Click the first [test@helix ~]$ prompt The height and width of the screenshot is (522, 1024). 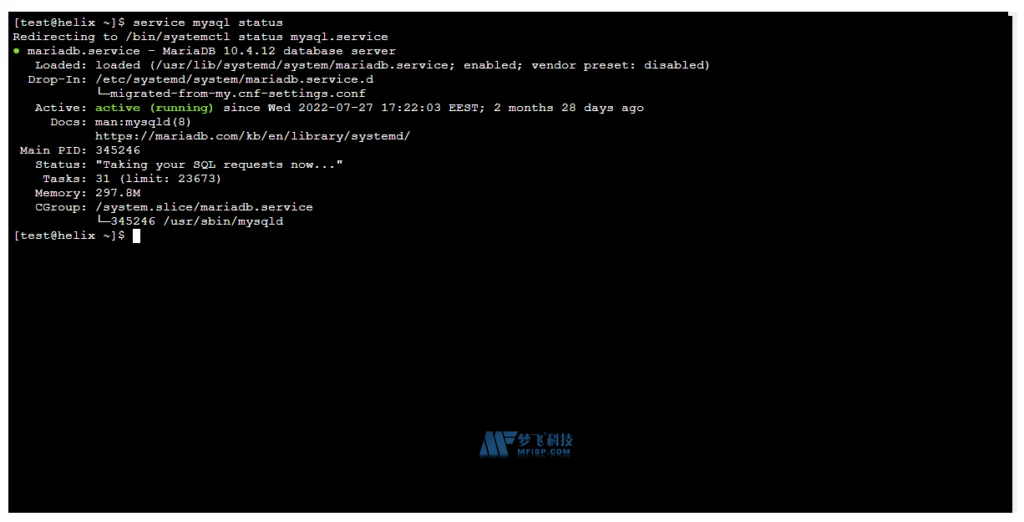[69, 23]
